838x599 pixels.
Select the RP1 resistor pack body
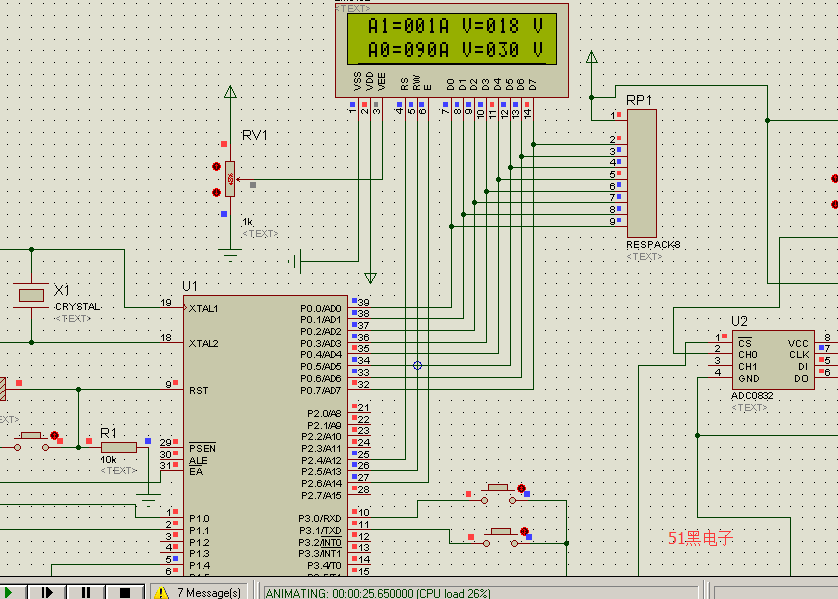(x=642, y=173)
